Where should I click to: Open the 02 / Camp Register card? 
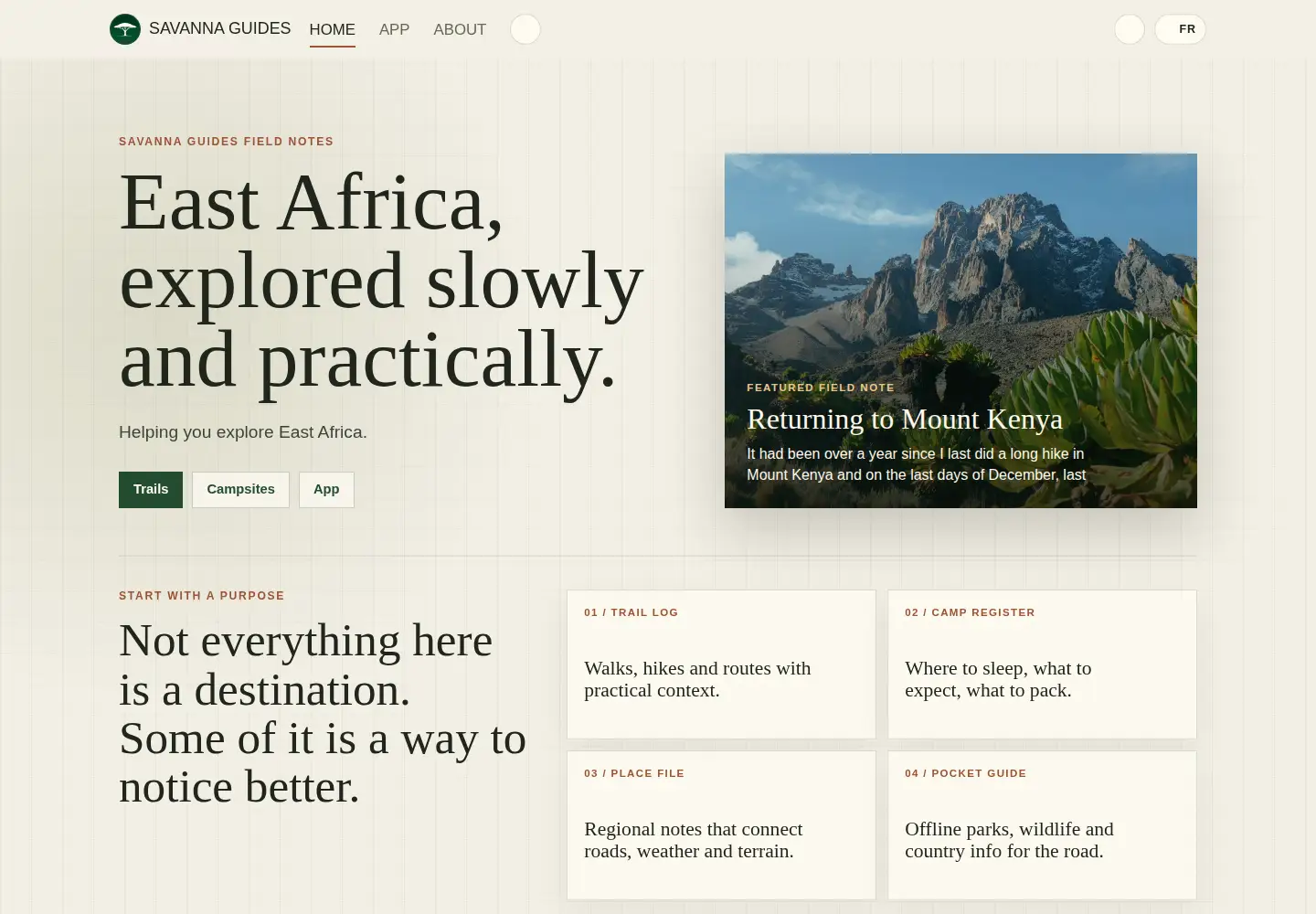click(1042, 664)
